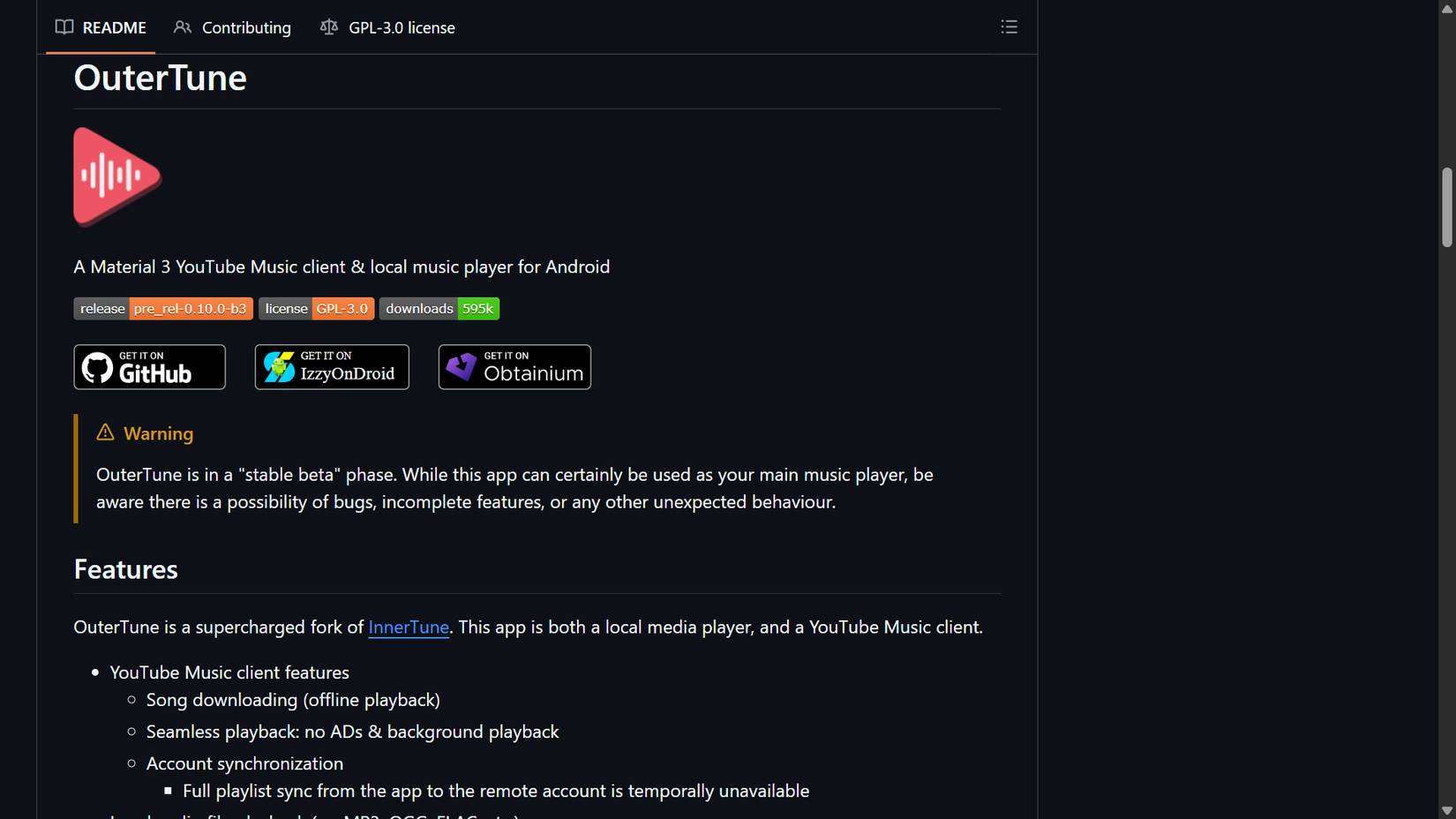1456x819 pixels.
Task: Click the OuterTune heading
Action: pos(161,78)
